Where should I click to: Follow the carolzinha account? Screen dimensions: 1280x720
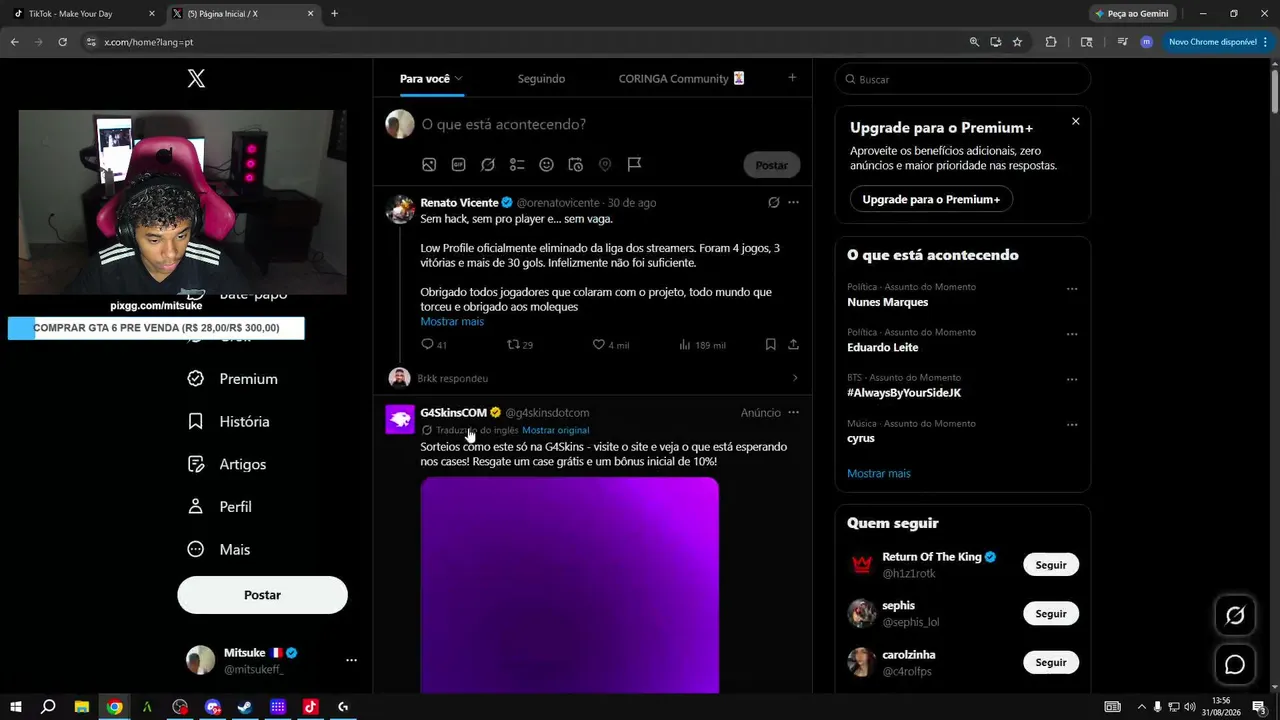(1051, 662)
